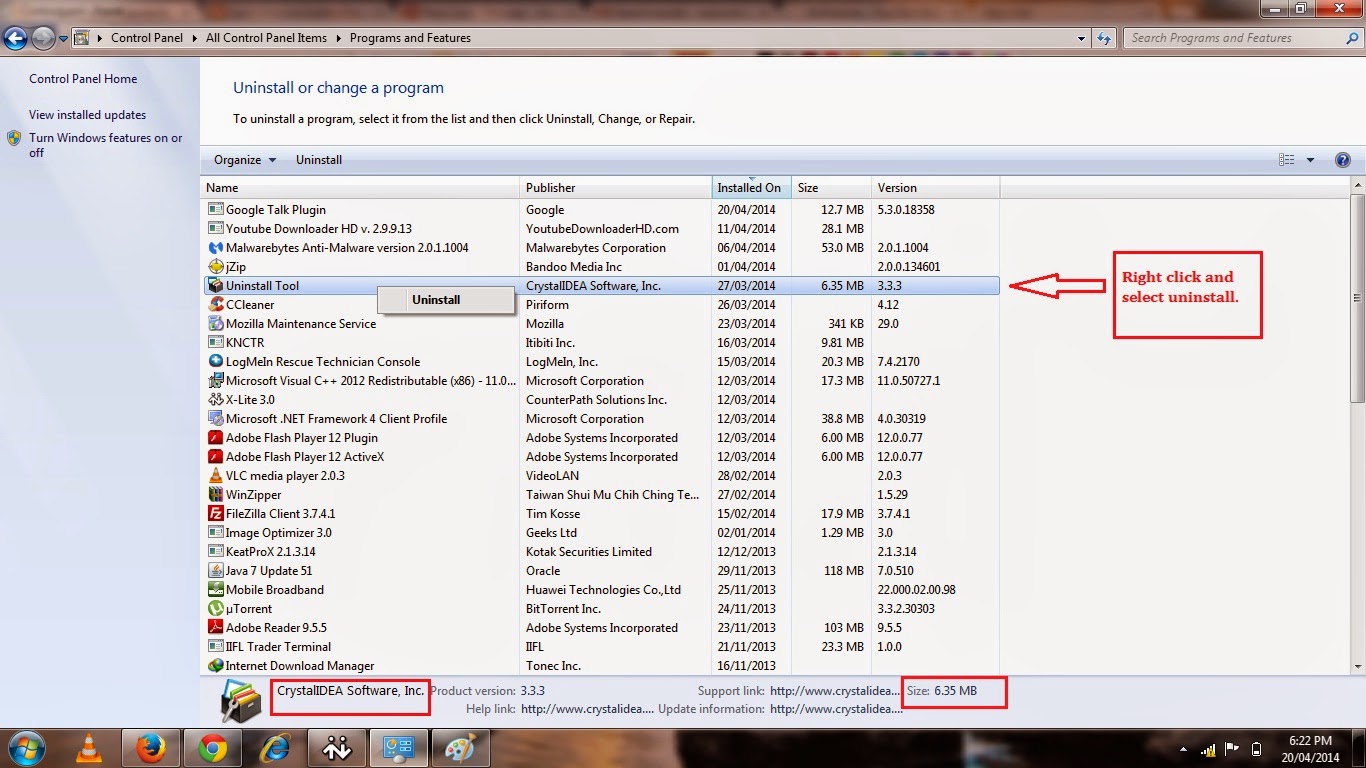Click the Kotak Securities Limited publisher cell

click(x=589, y=552)
